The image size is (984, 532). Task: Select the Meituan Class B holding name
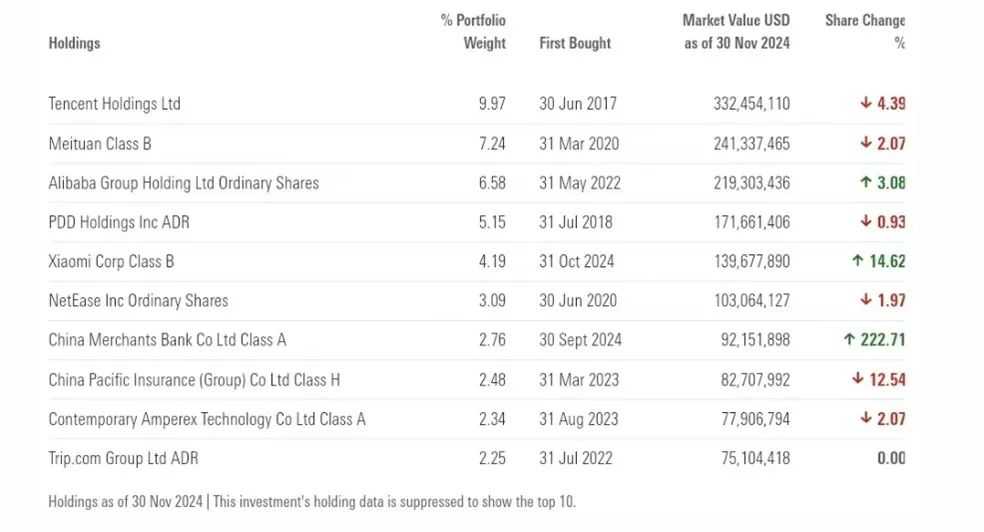click(100, 144)
